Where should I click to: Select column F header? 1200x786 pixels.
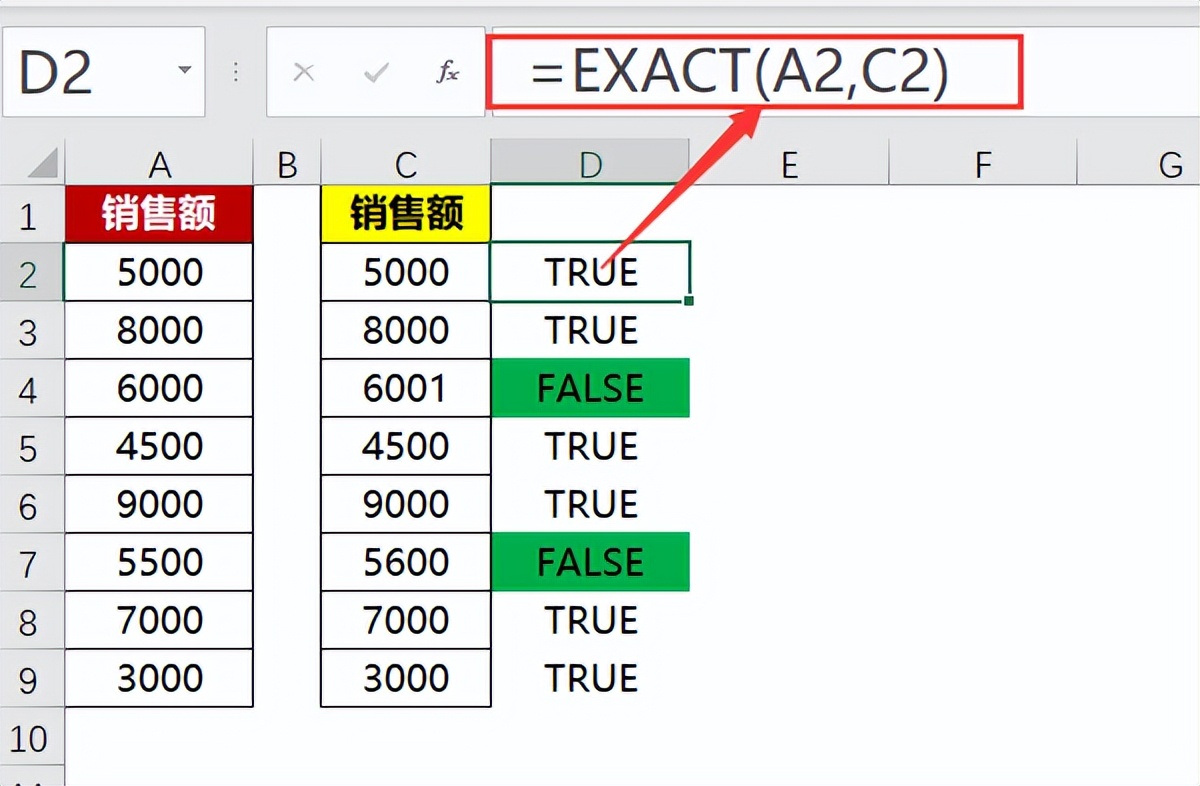tap(983, 162)
